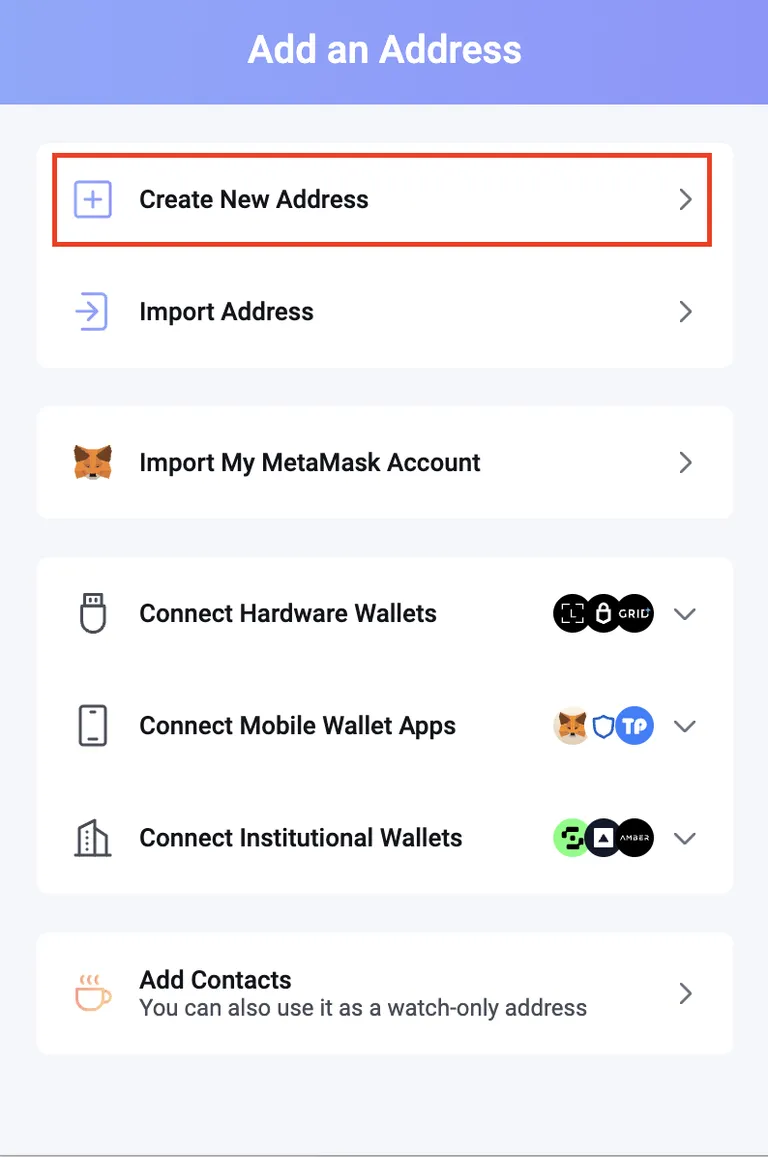Click the plus icon beside Create New Address
The height and width of the screenshot is (1157, 768).
click(93, 199)
